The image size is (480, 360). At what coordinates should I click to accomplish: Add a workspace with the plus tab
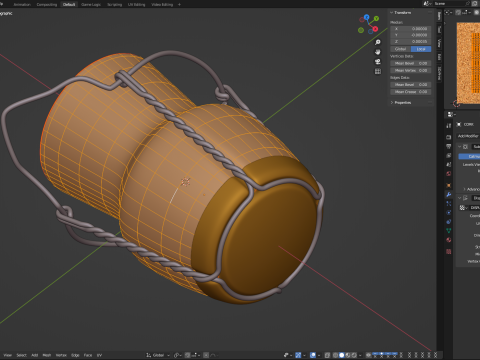click(179, 5)
